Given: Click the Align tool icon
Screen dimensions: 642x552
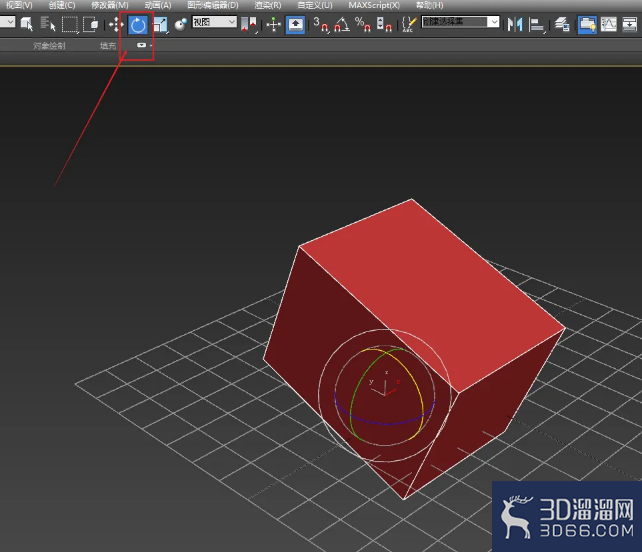Looking at the screenshot, I should [x=536, y=25].
